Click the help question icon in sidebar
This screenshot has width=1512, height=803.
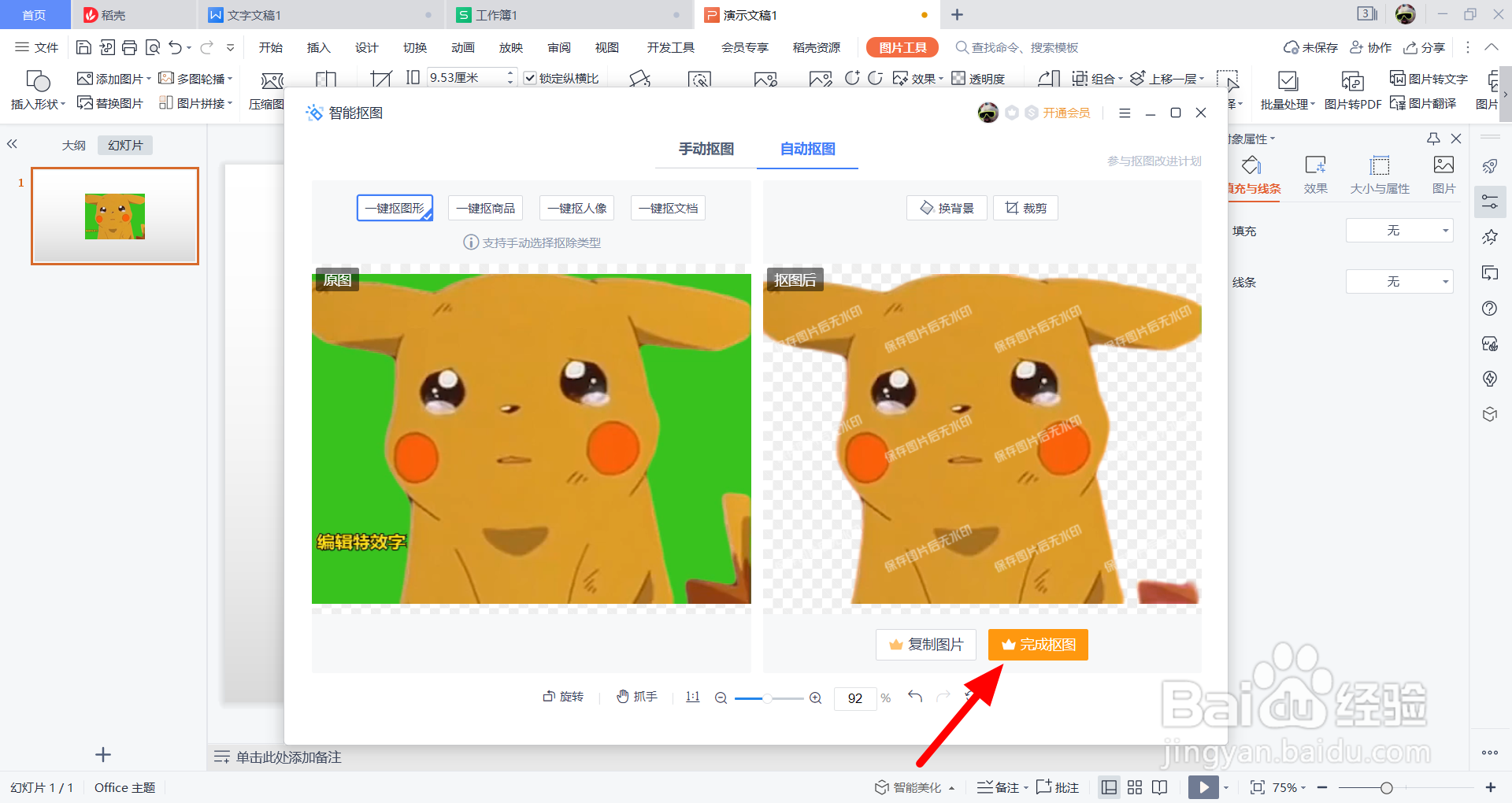click(1490, 308)
